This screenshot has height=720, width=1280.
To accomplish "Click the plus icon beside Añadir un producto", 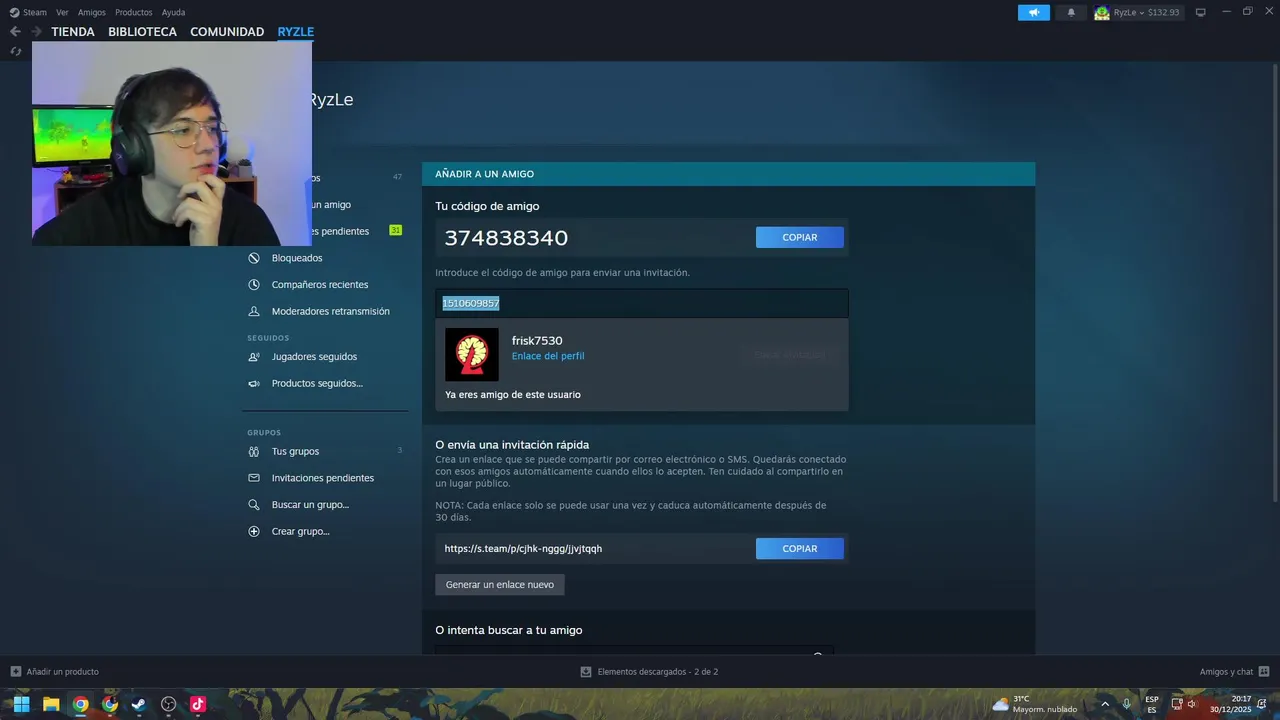I will tap(15, 671).
